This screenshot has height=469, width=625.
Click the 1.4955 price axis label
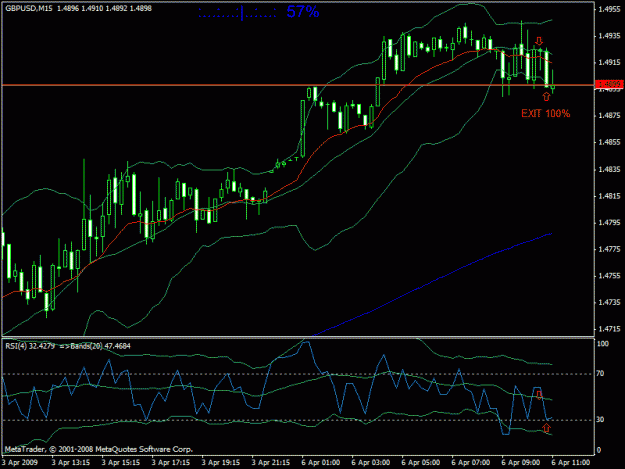pos(609,9)
